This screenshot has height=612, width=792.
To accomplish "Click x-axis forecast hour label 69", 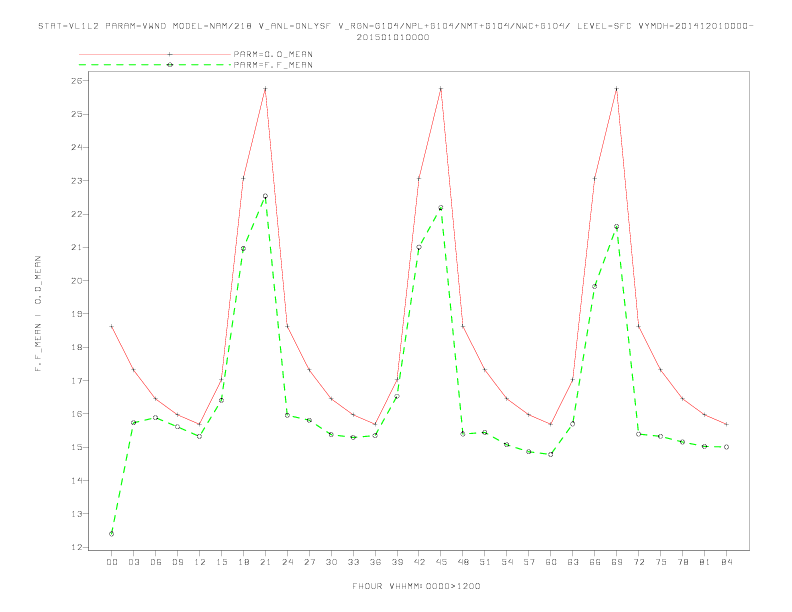I will coord(617,562).
